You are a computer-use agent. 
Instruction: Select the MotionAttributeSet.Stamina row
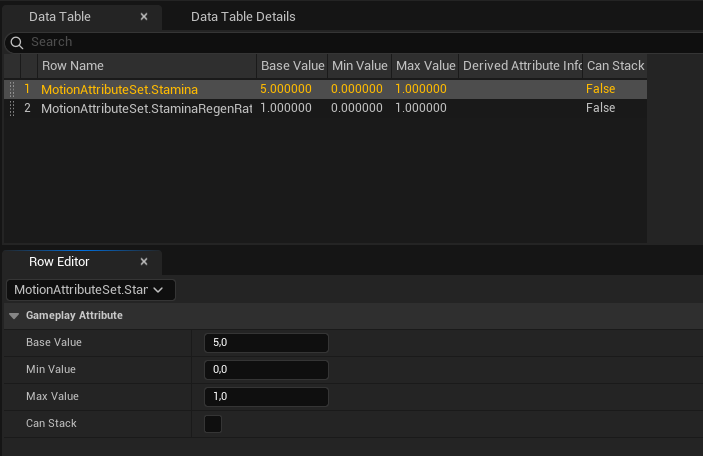(119, 89)
